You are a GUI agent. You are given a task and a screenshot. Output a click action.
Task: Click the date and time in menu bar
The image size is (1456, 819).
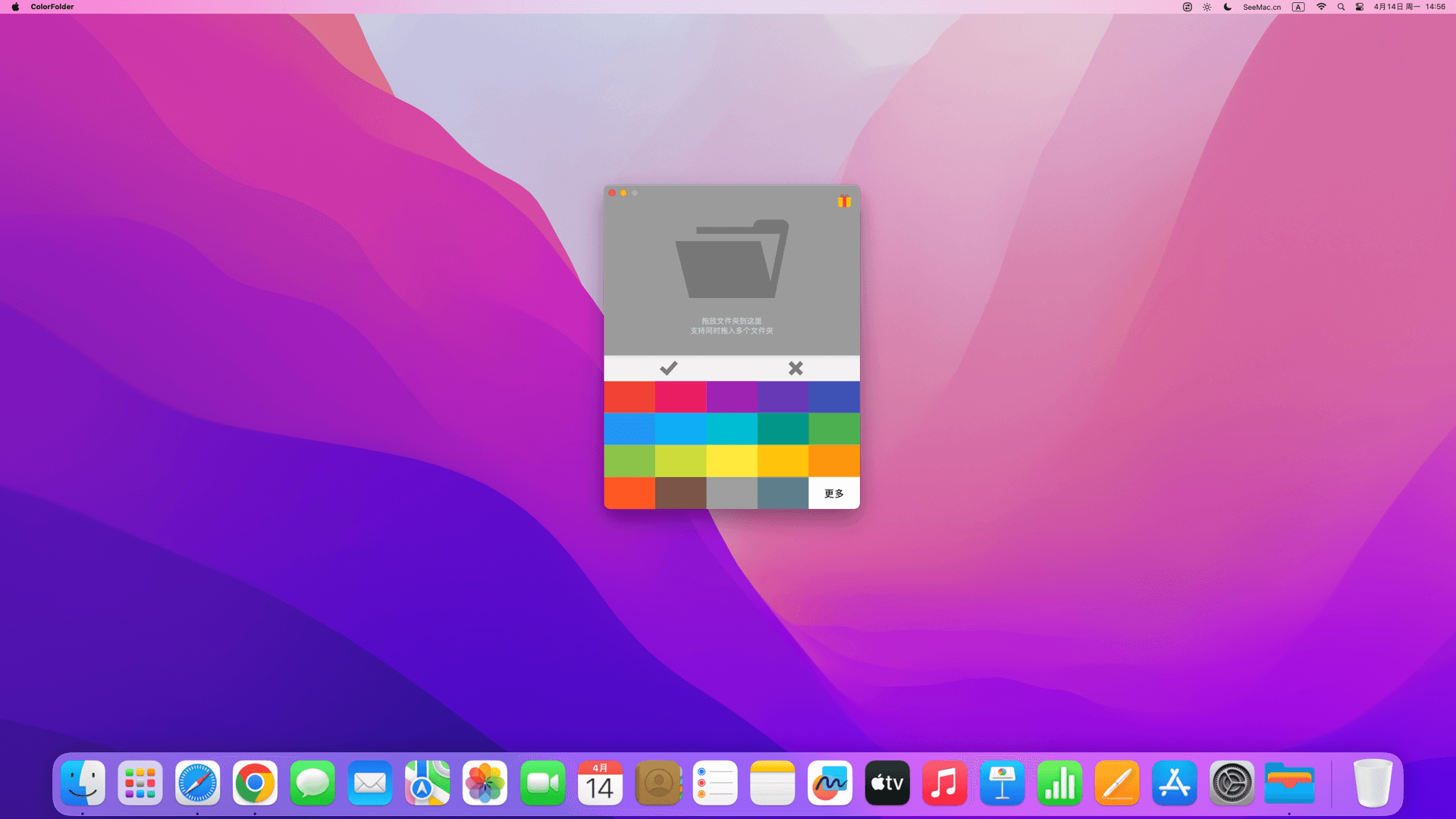[1409, 7]
